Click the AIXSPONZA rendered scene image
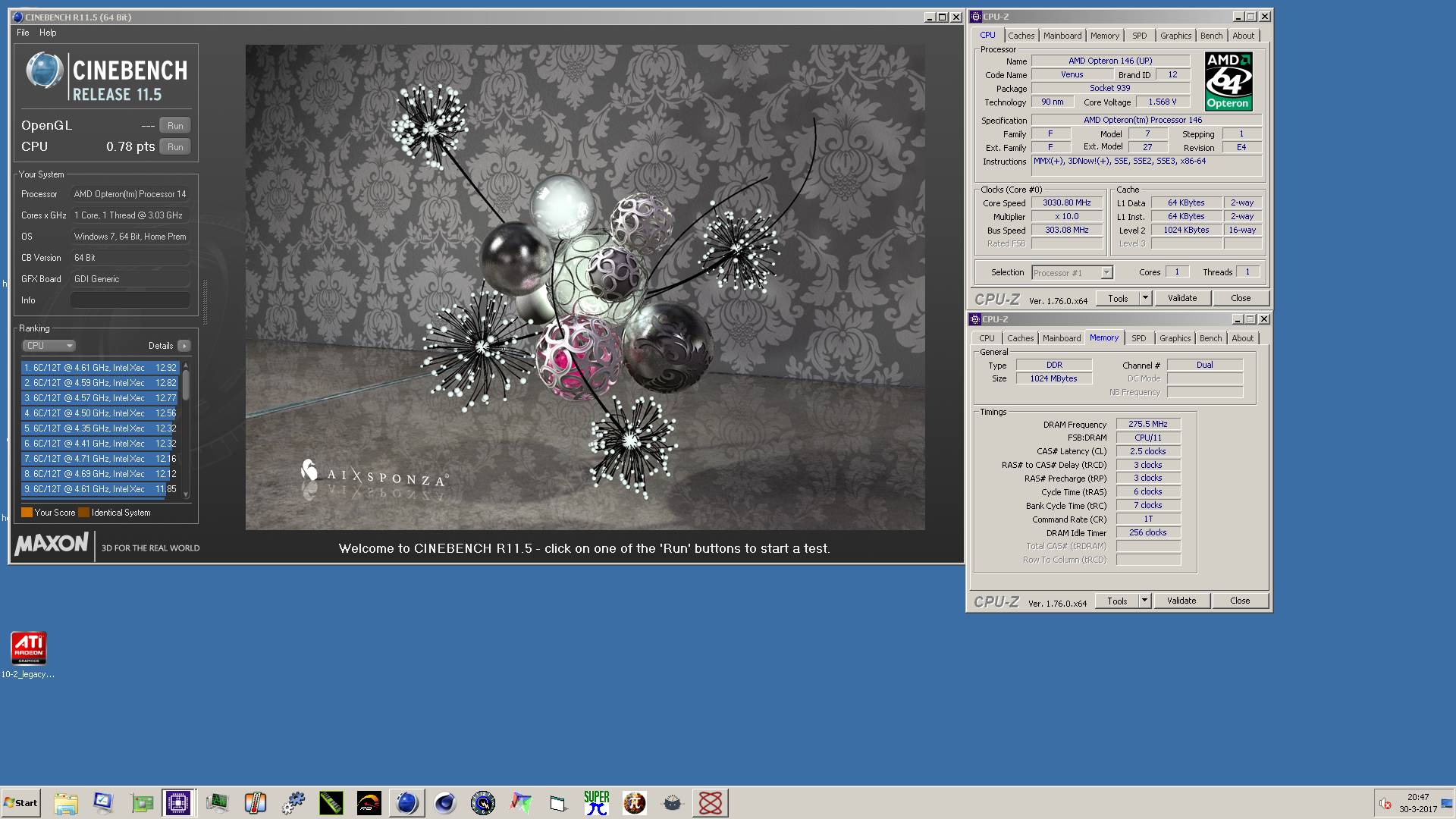 (585, 287)
